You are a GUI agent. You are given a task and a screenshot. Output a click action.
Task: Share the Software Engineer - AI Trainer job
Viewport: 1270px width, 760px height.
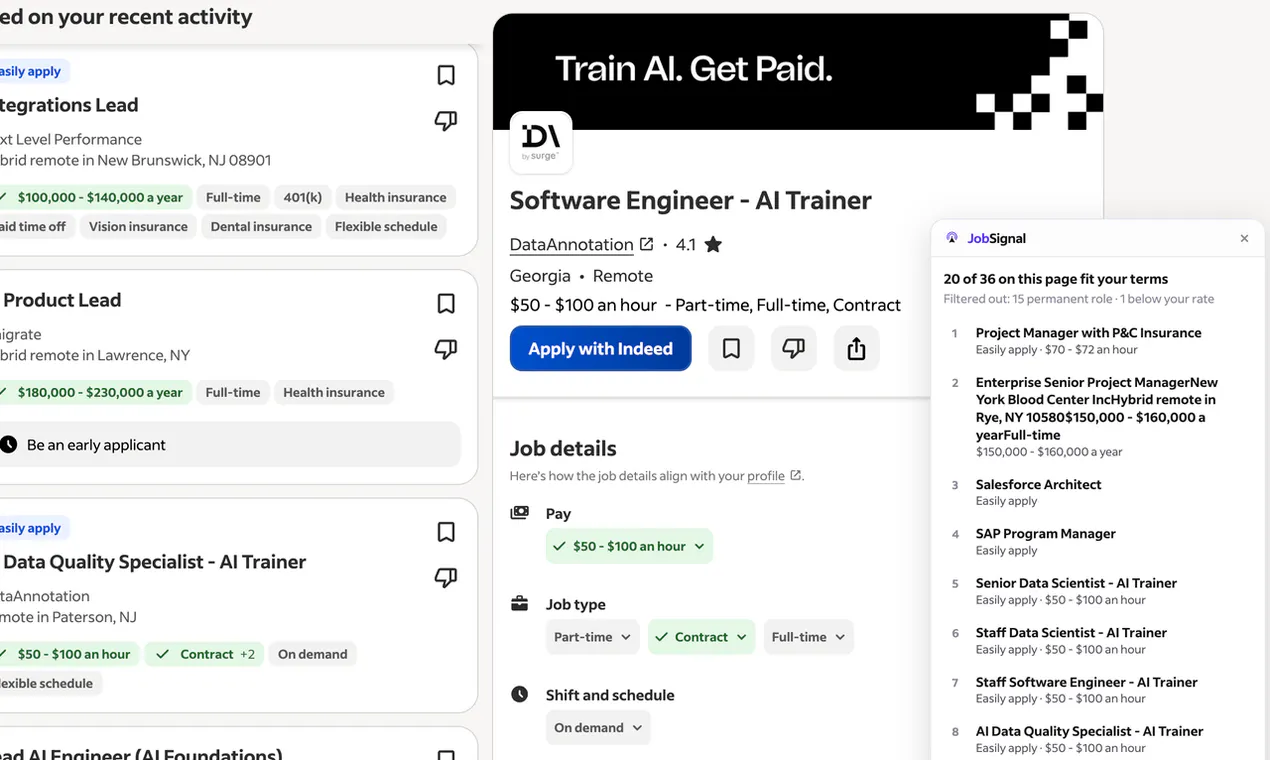[x=856, y=348]
